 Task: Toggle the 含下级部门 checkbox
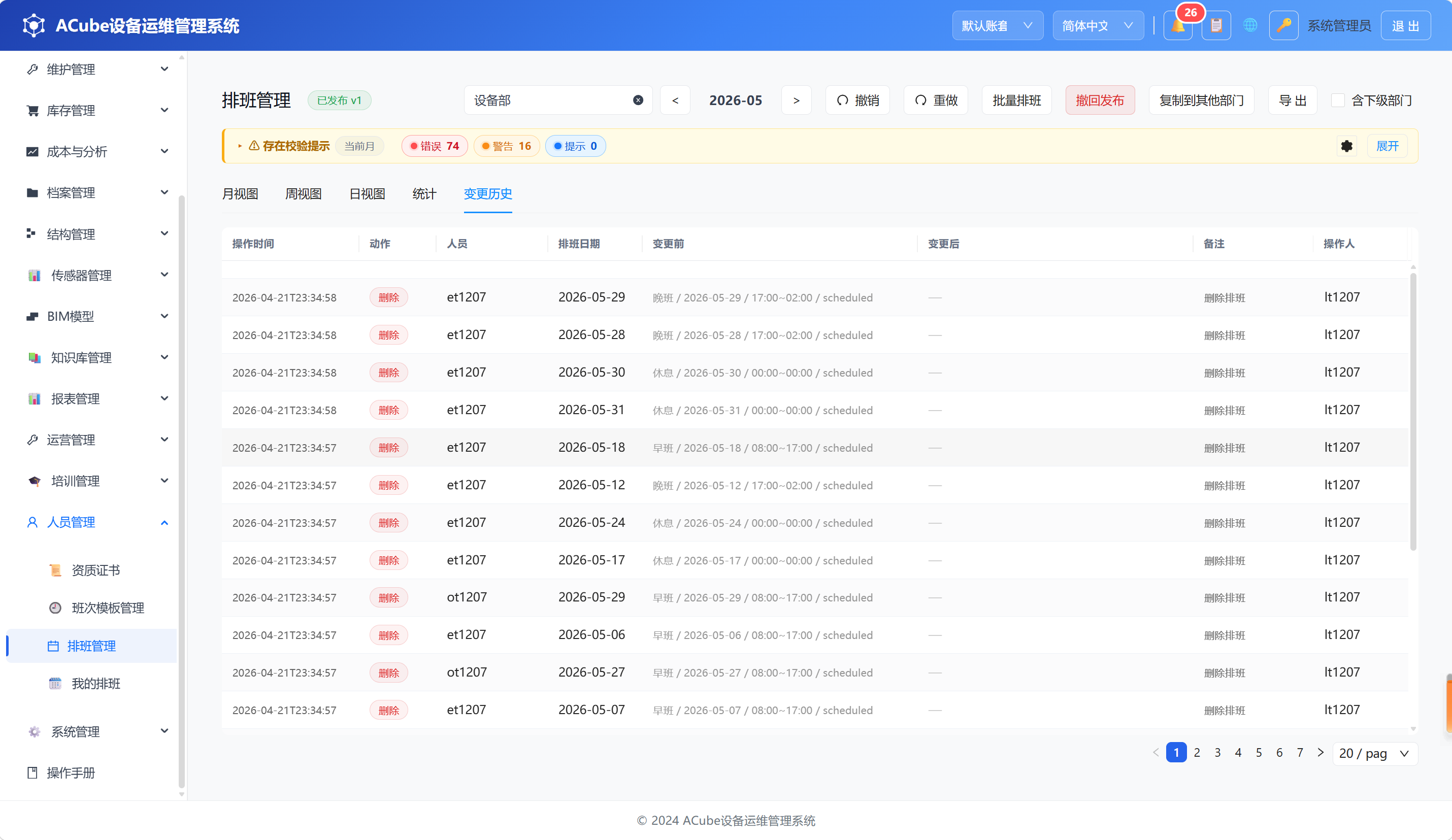point(1338,101)
